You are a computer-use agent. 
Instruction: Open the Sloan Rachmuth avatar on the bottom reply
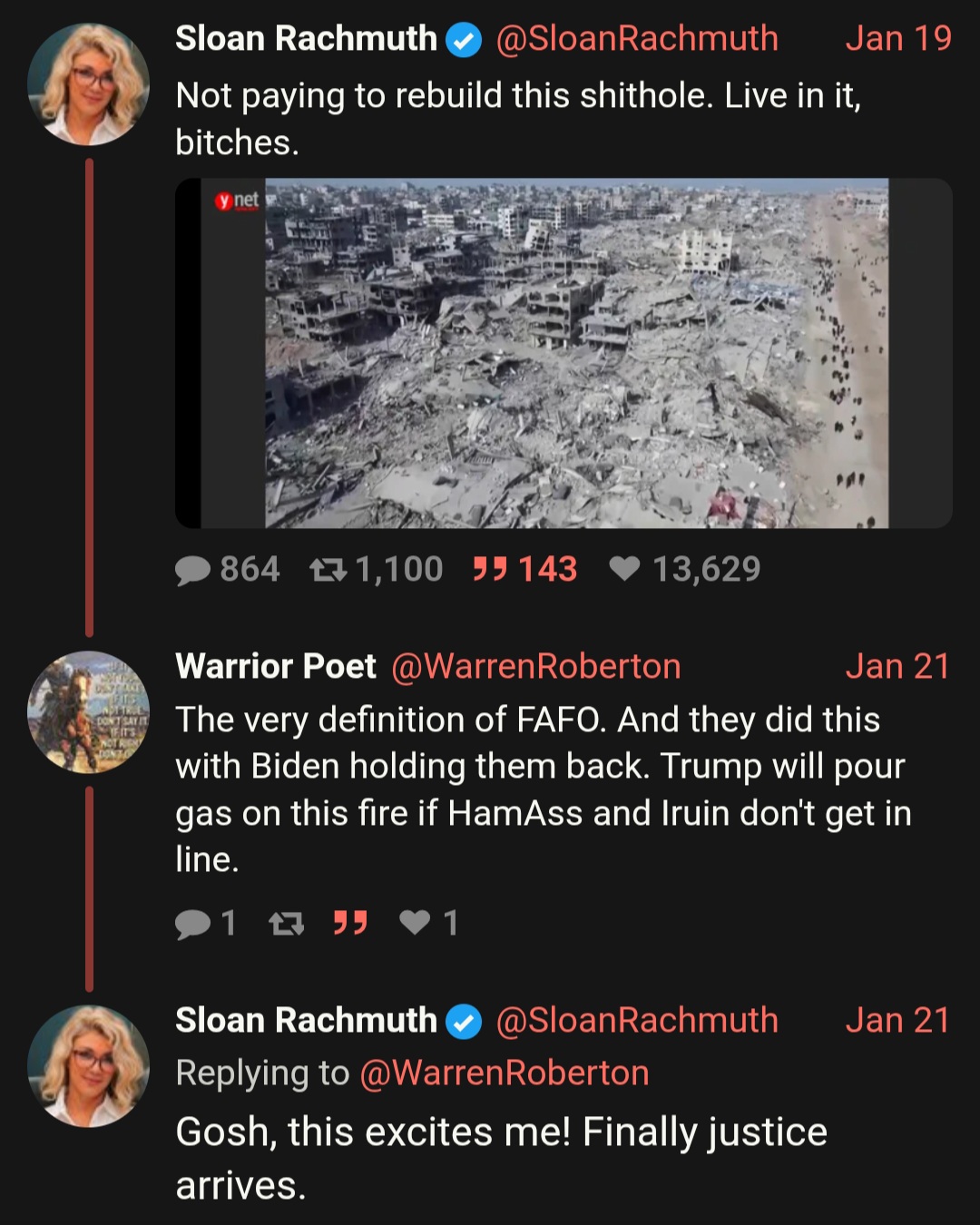tap(89, 1066)
